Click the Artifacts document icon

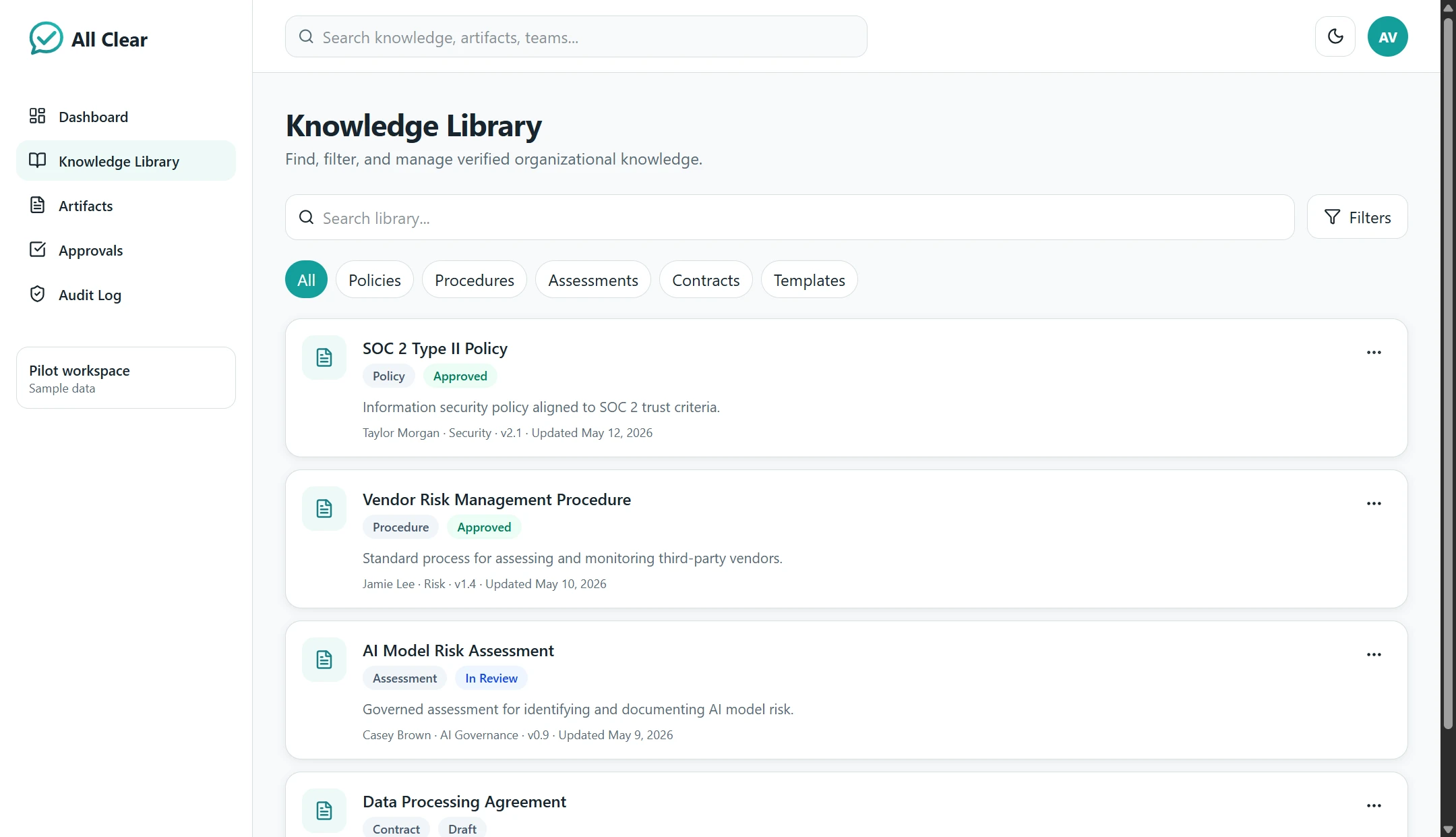pos(38,205)
